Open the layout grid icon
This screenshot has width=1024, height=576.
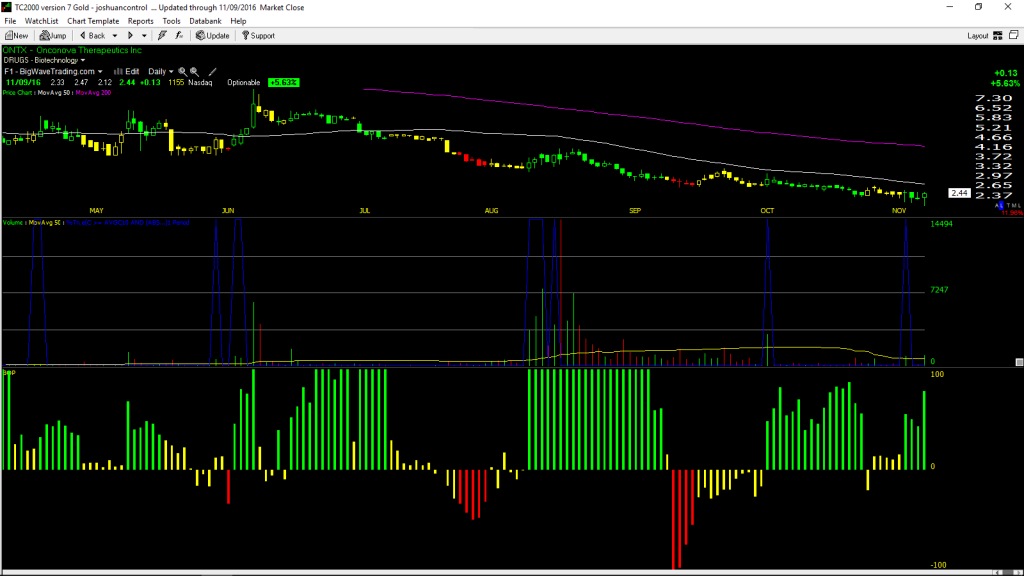[998, 36]
